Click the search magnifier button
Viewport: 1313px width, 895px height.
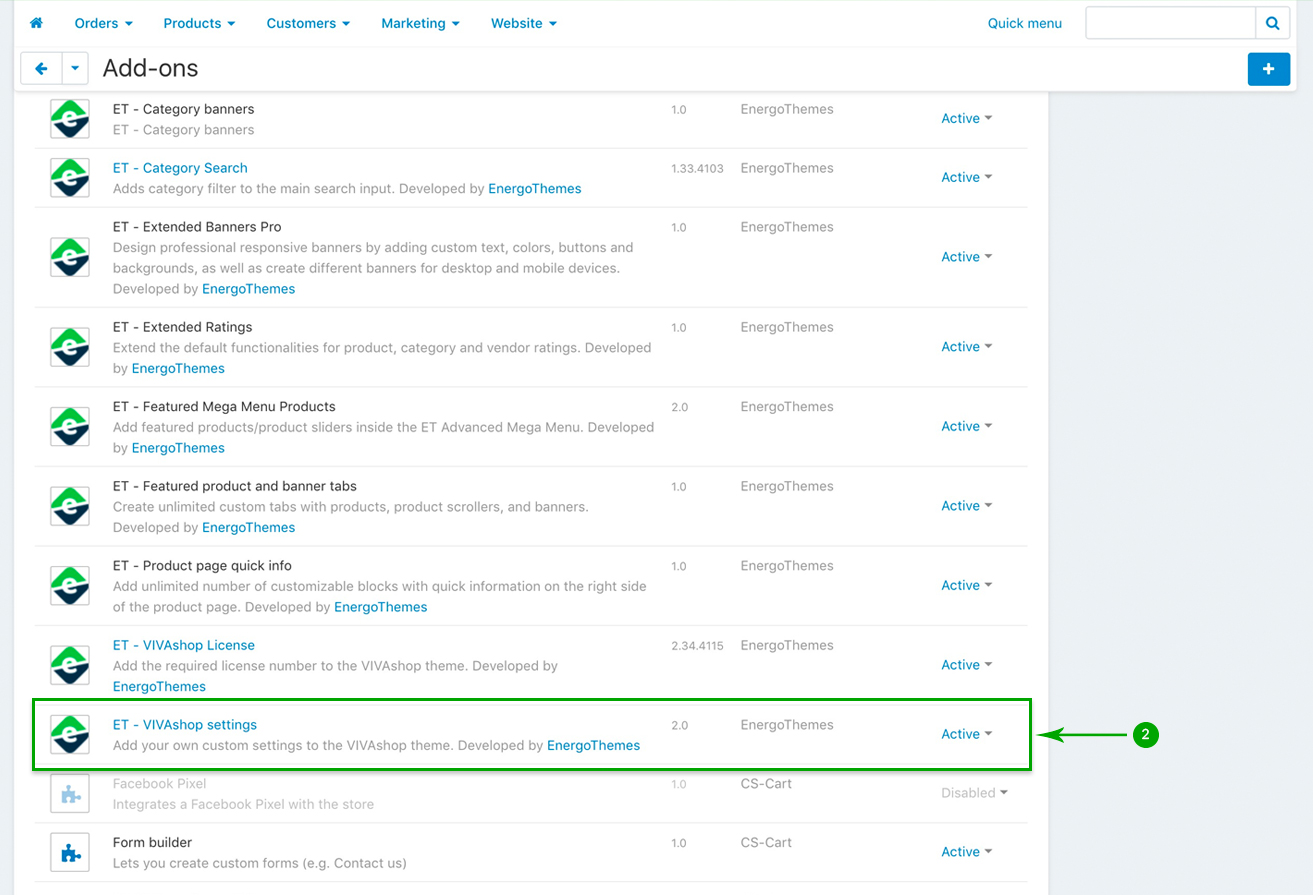pyautogui.click(x=1272, y=23)
